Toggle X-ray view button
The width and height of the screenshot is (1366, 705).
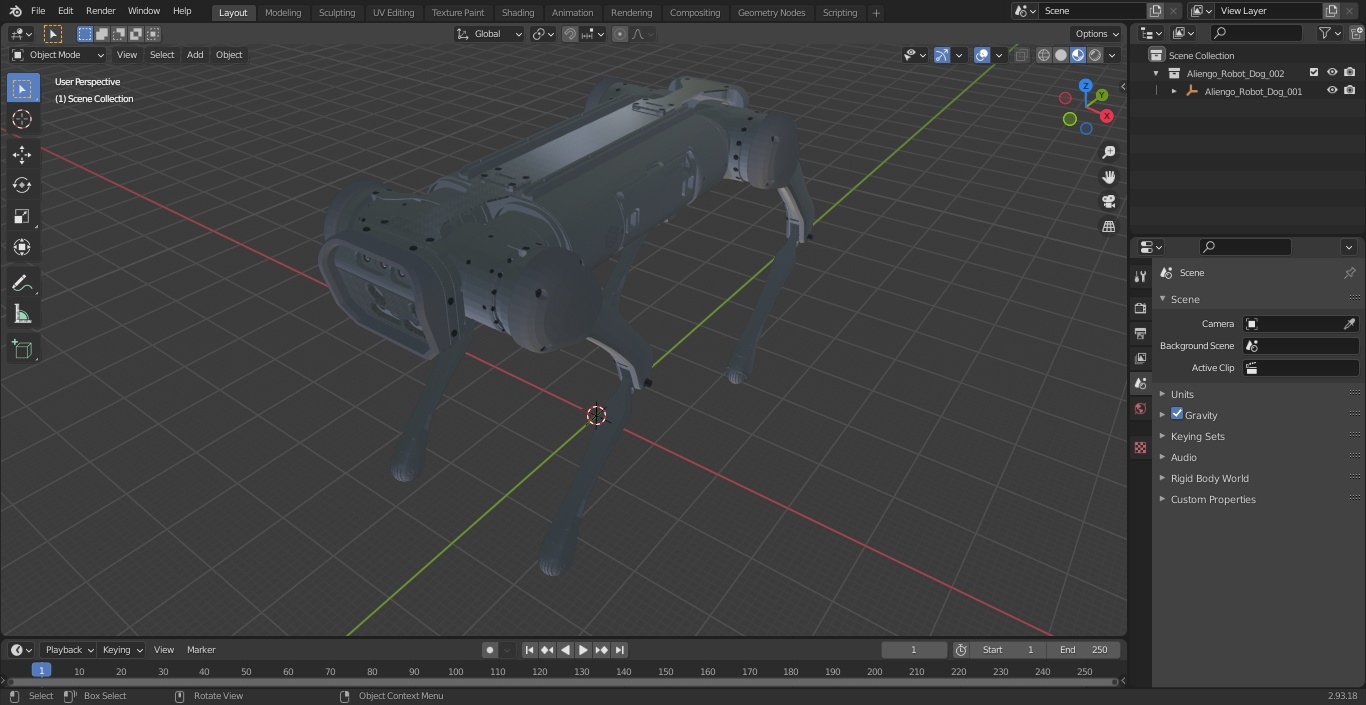pos(1021,55)
